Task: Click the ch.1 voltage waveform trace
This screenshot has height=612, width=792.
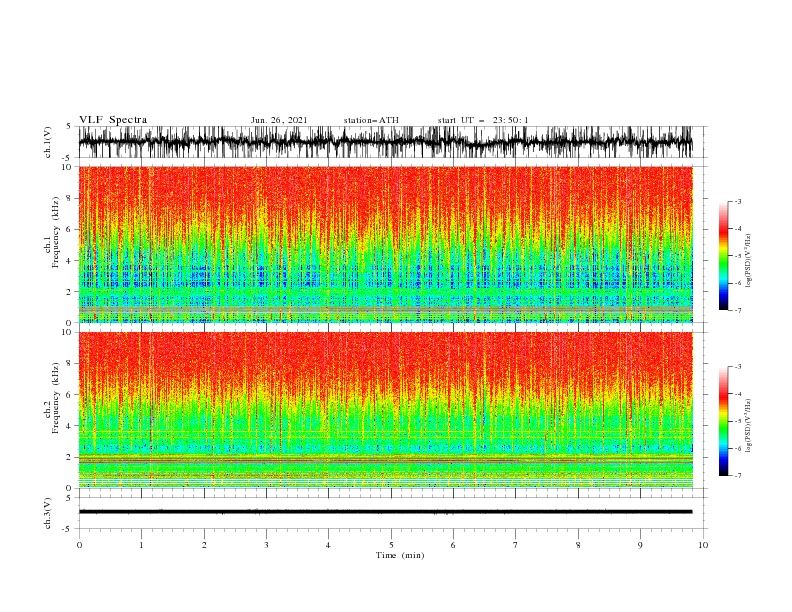Action: [385, 142]
